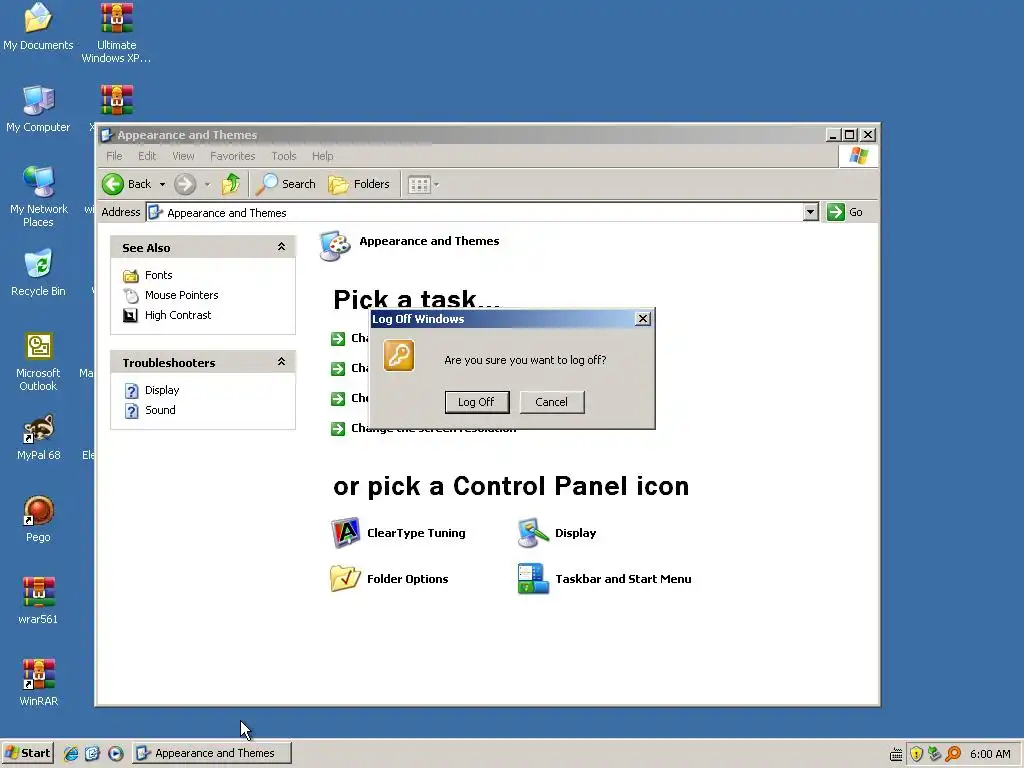Click the Display troubleshooter question-mark icon
The image size is (1024, 768).
132,391
